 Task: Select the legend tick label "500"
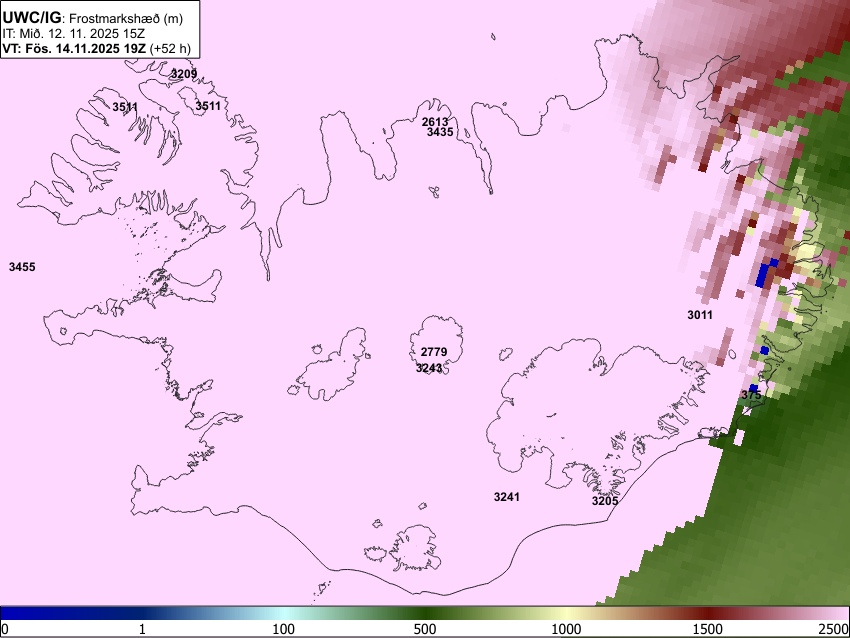[x=425, y=629]
